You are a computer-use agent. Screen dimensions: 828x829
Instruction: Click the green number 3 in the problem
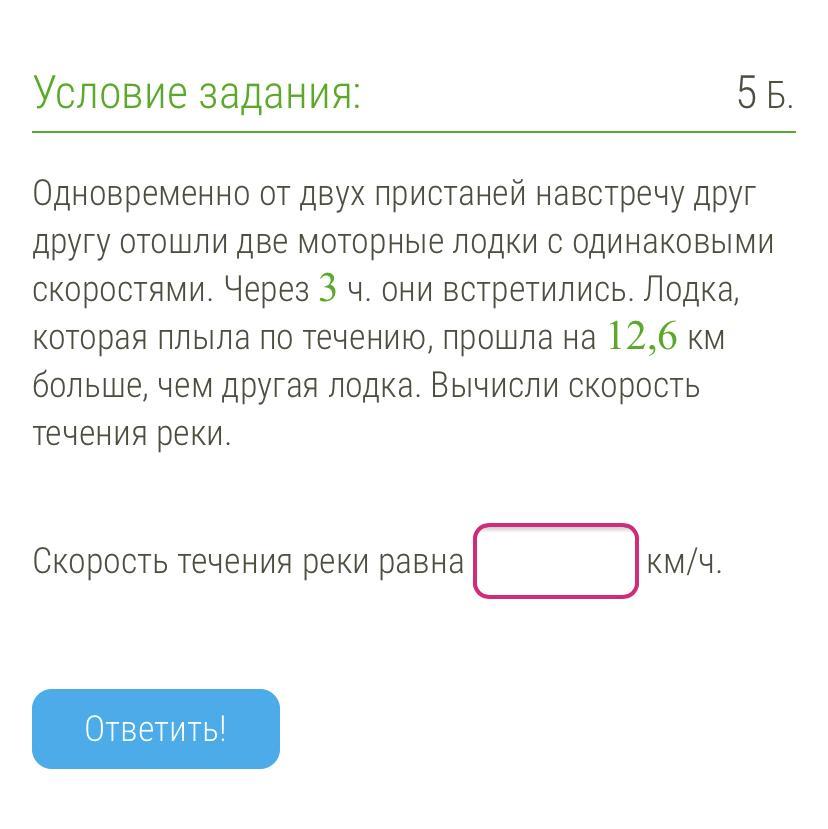coord(328,289)
